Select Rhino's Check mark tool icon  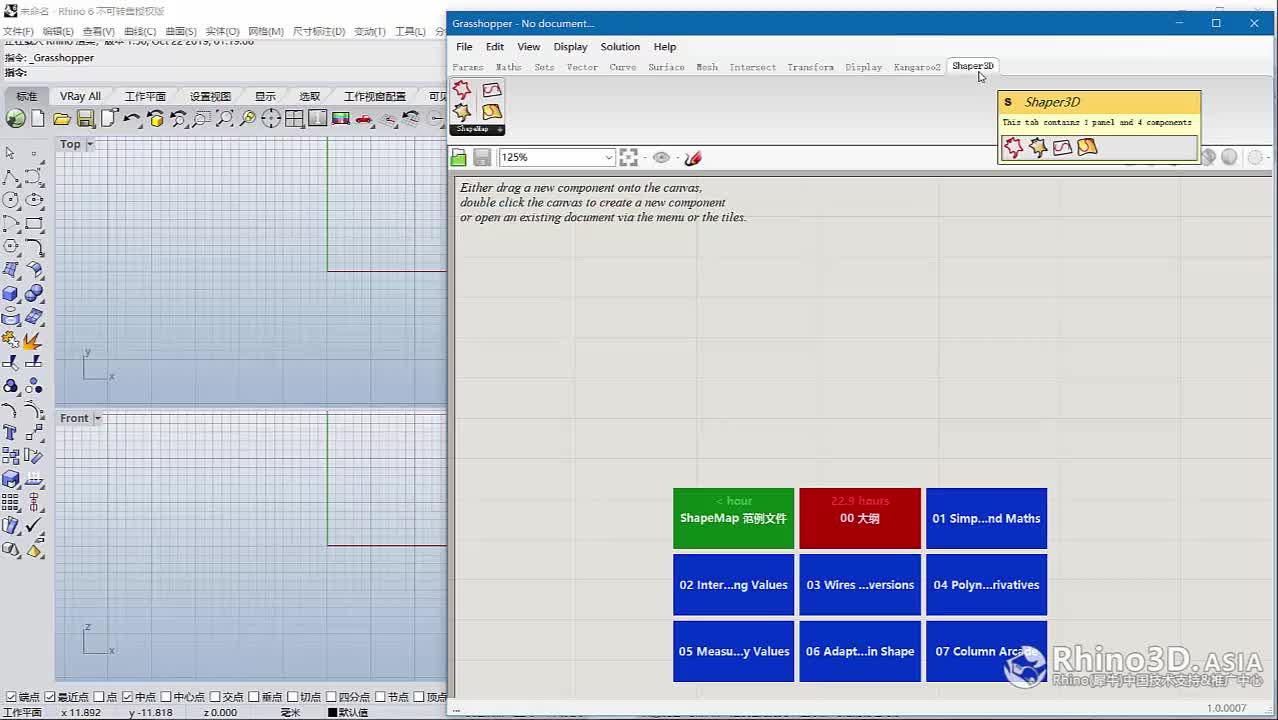(34, 525)
